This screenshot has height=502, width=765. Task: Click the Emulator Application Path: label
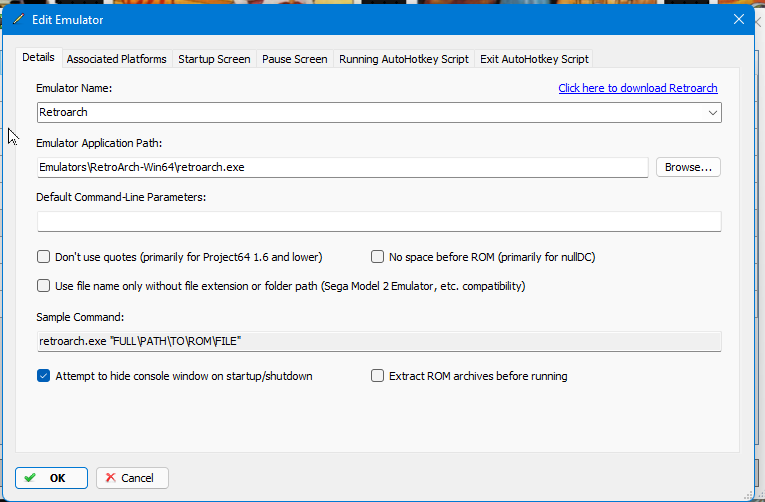pos(99,143)
